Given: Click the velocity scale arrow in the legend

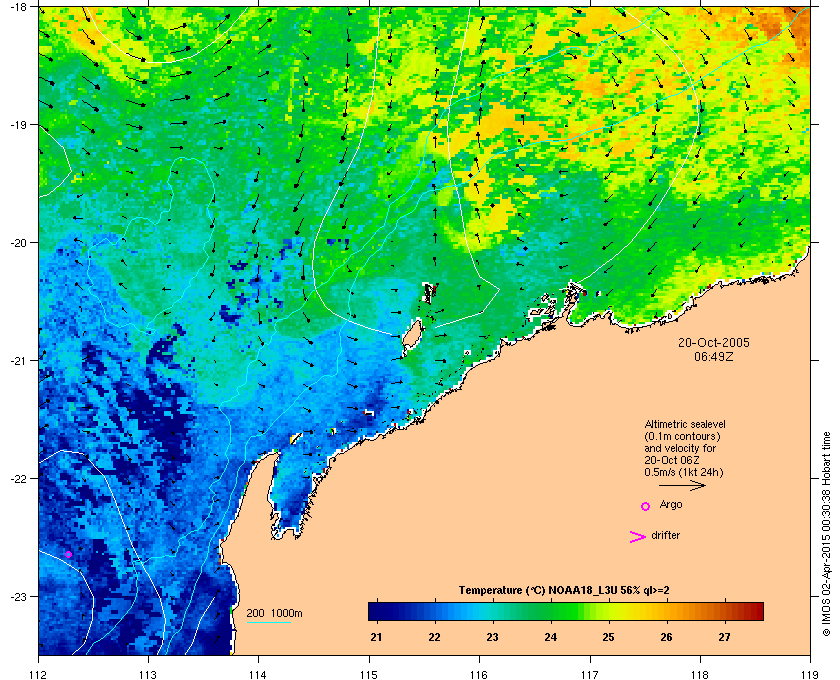Looking at the screenshot, I should click(x=682, y=486).
